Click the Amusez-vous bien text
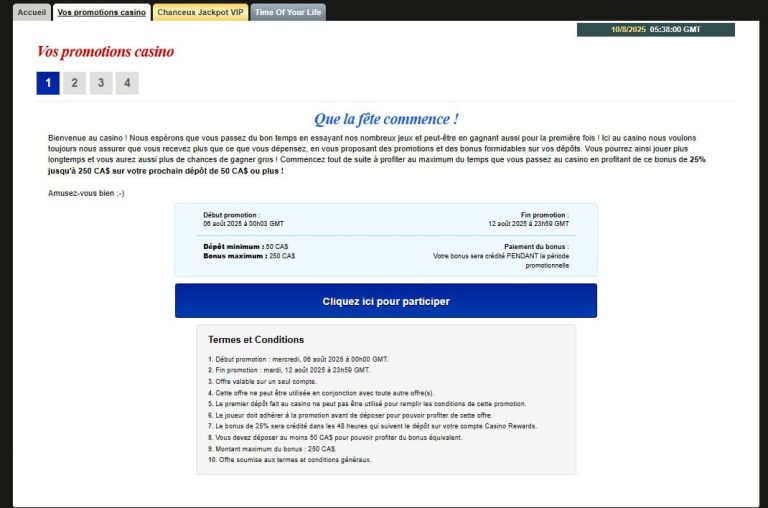Viewport: 768px width, 508px height. coord(86,193)
